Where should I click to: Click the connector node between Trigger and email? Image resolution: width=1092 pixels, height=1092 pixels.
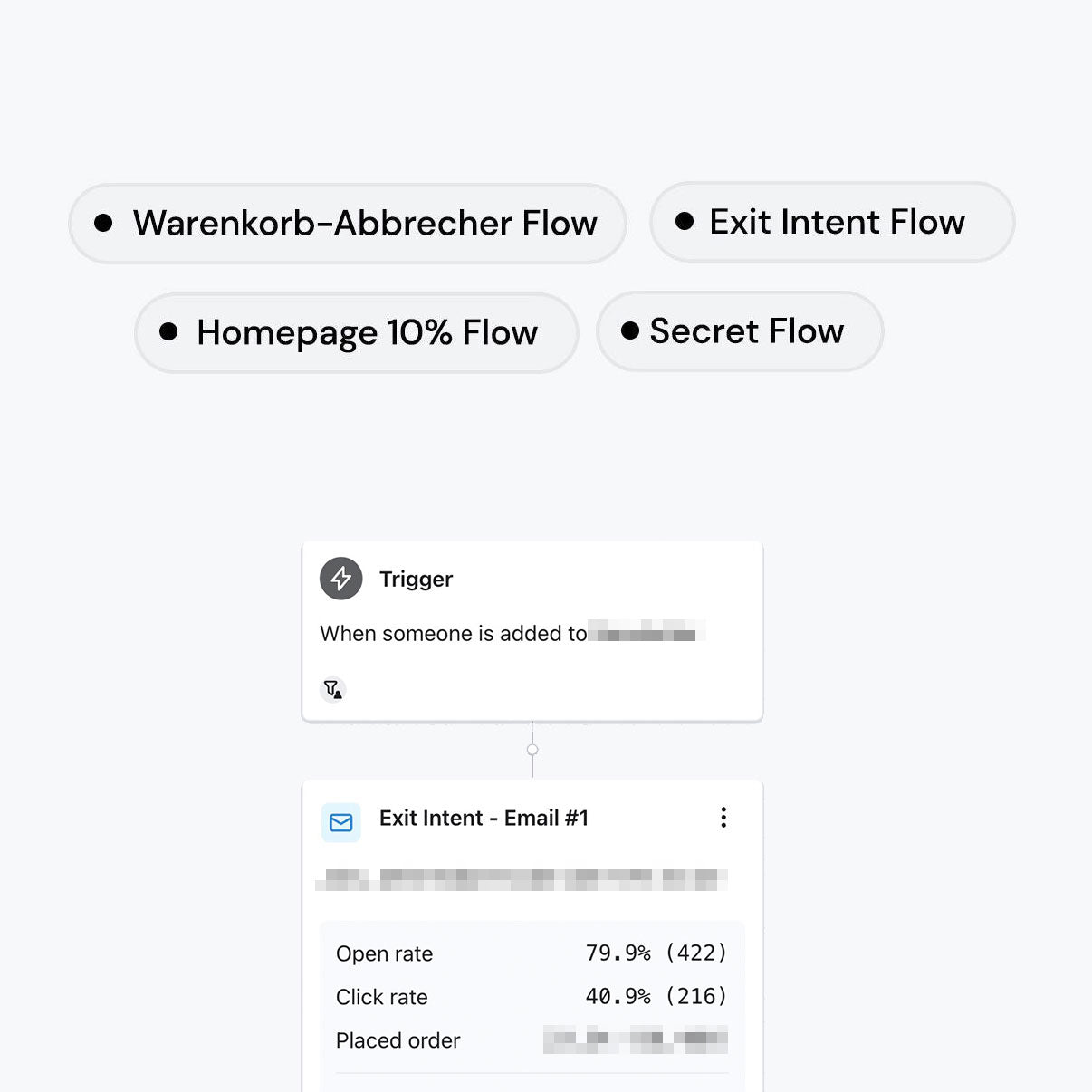pyautogui.click(x=532, y=750)
